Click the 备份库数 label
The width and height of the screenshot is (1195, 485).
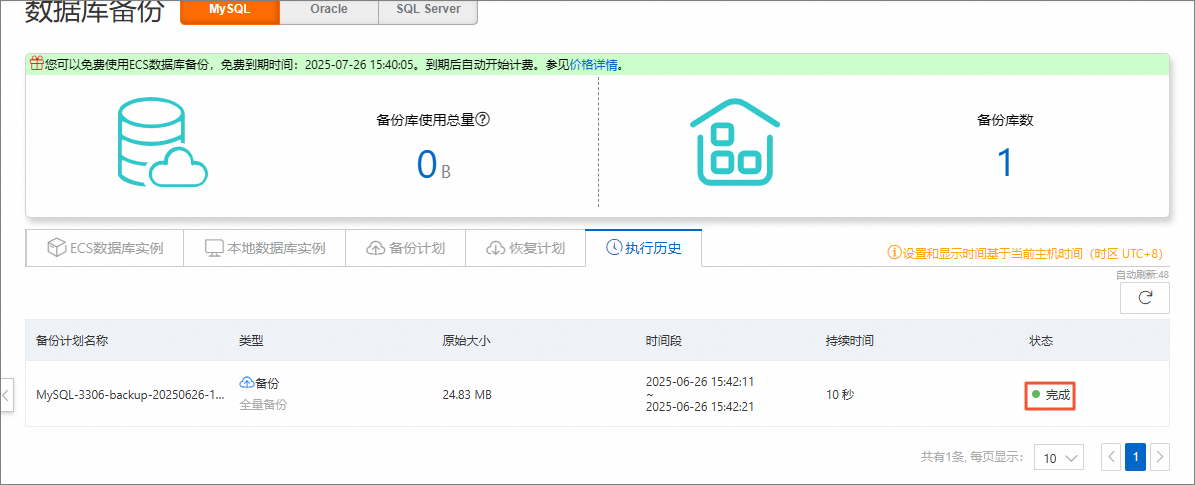pyautogui.click(x=1005, y=120)
